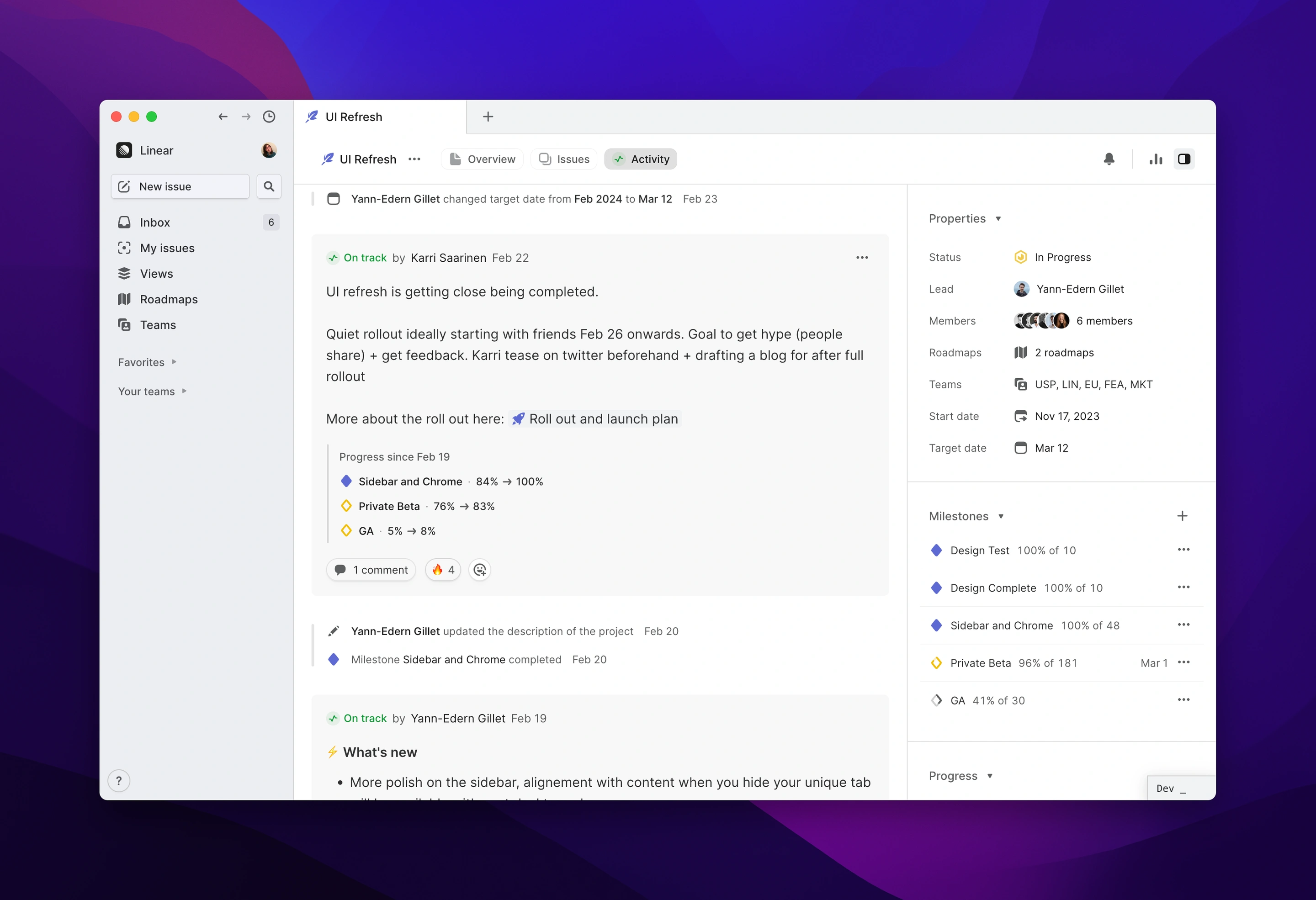1316x900 pixels.
Task: Click Sidebar and Chrome progress row
Action: coord(442,482)
